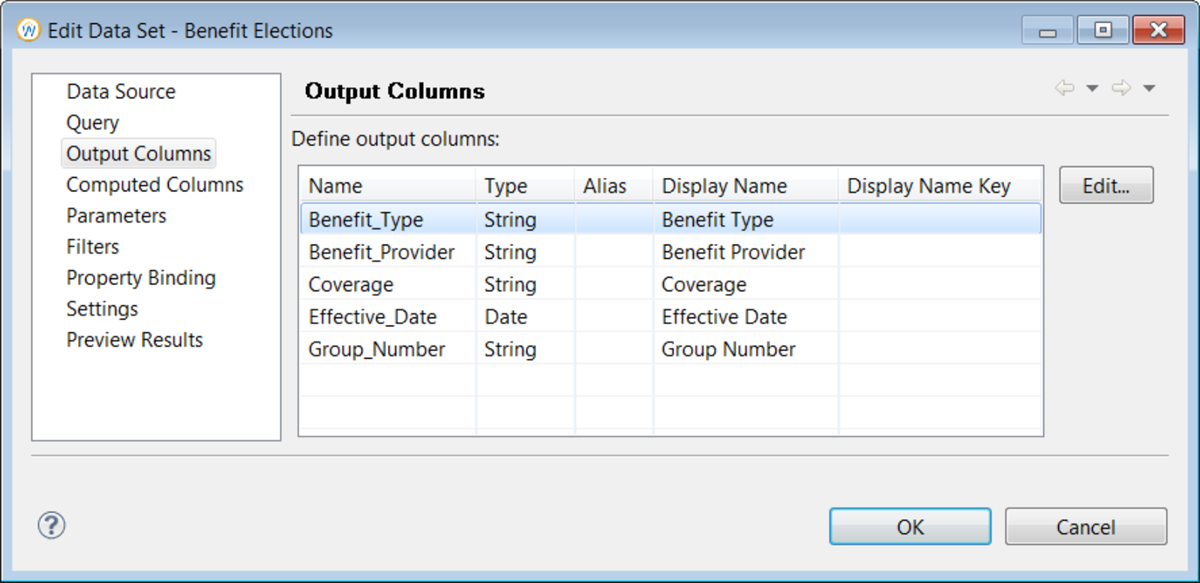1200x583 pixels.
Task: Click 'Benefit Type' display name cell
Action: point(746,219)
